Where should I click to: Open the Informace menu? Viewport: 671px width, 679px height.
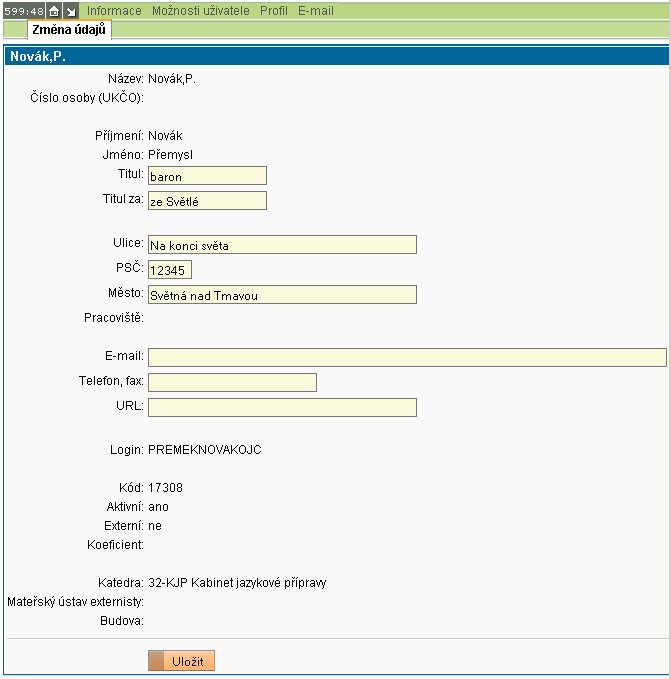tap(114, 11)
